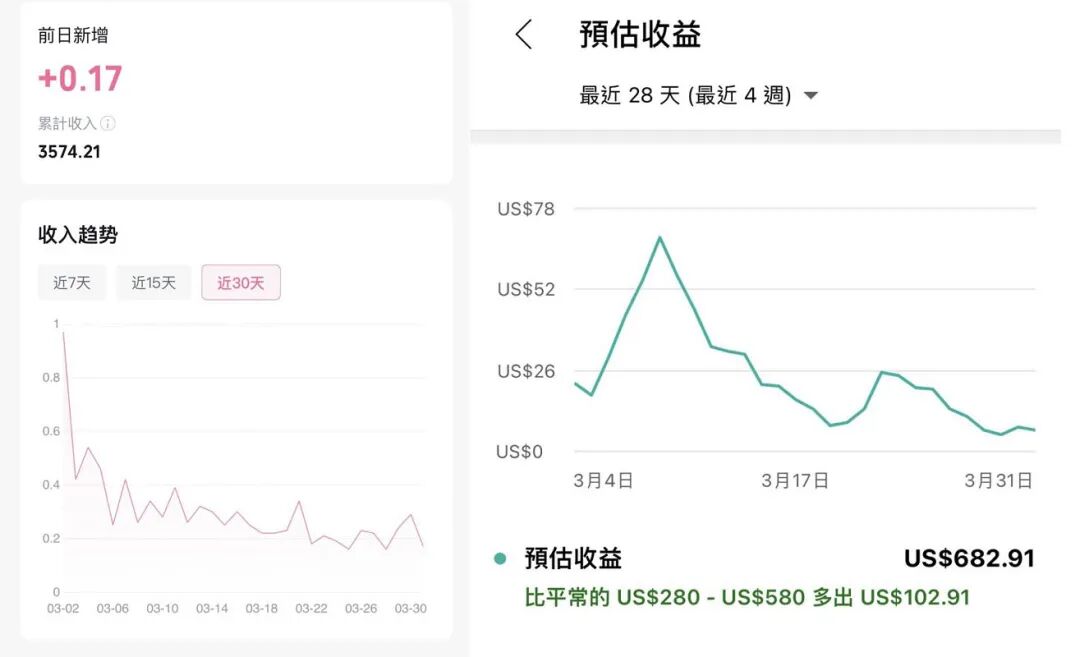This screenshot has height=657, width=1080.
Task: Click the 3月17日 date label
Action: coord(795,480)
